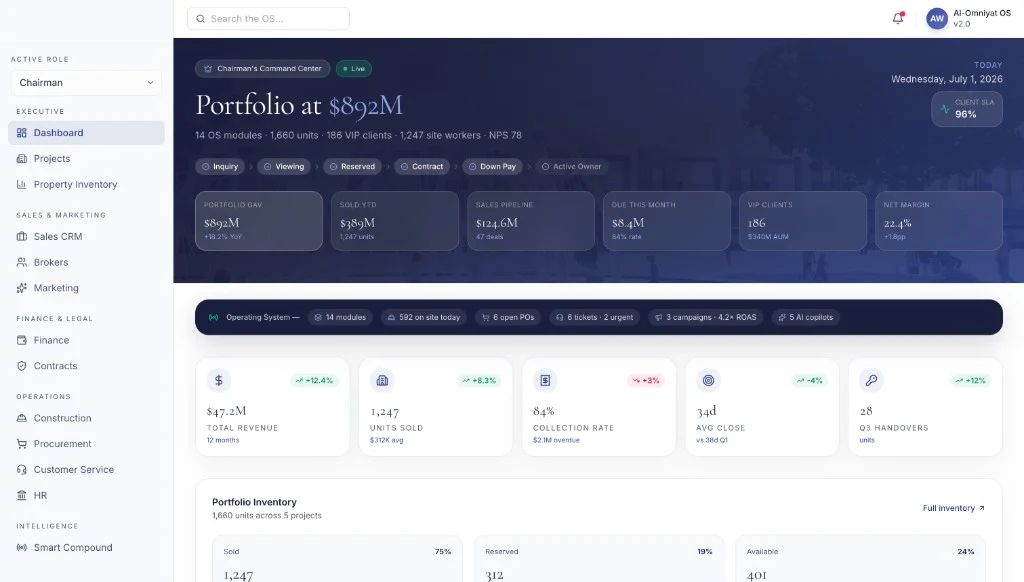Click the Customer Service headset icon

pyautogui.click(x=22, y=470)
